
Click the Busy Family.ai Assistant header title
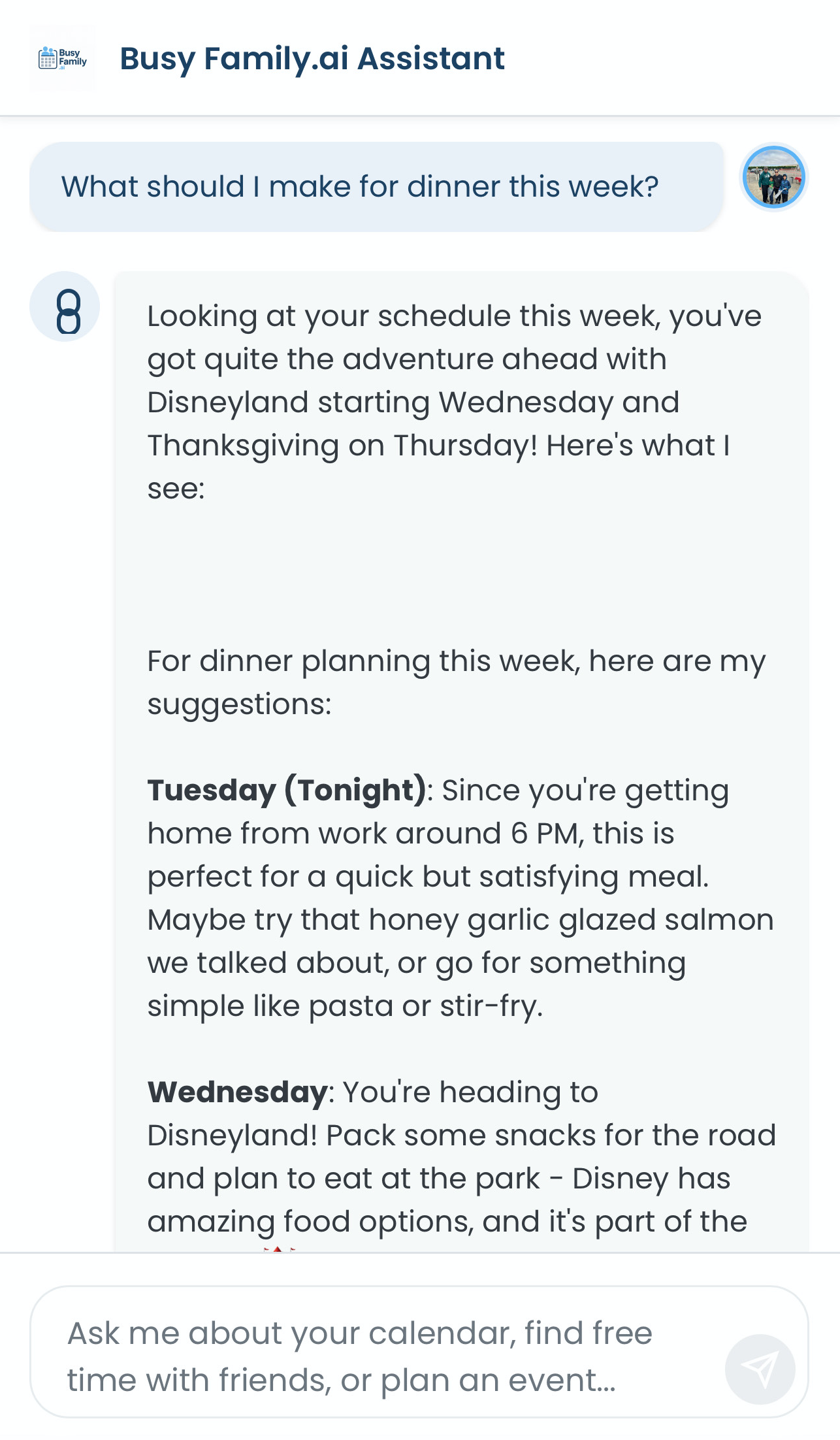(x=312, y=58)
